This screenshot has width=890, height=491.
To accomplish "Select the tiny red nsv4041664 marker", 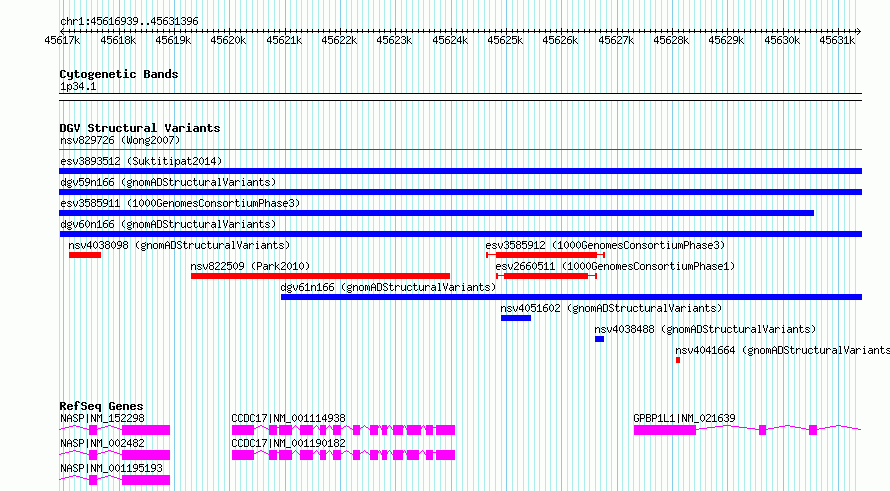I will (x=678, y=360).
